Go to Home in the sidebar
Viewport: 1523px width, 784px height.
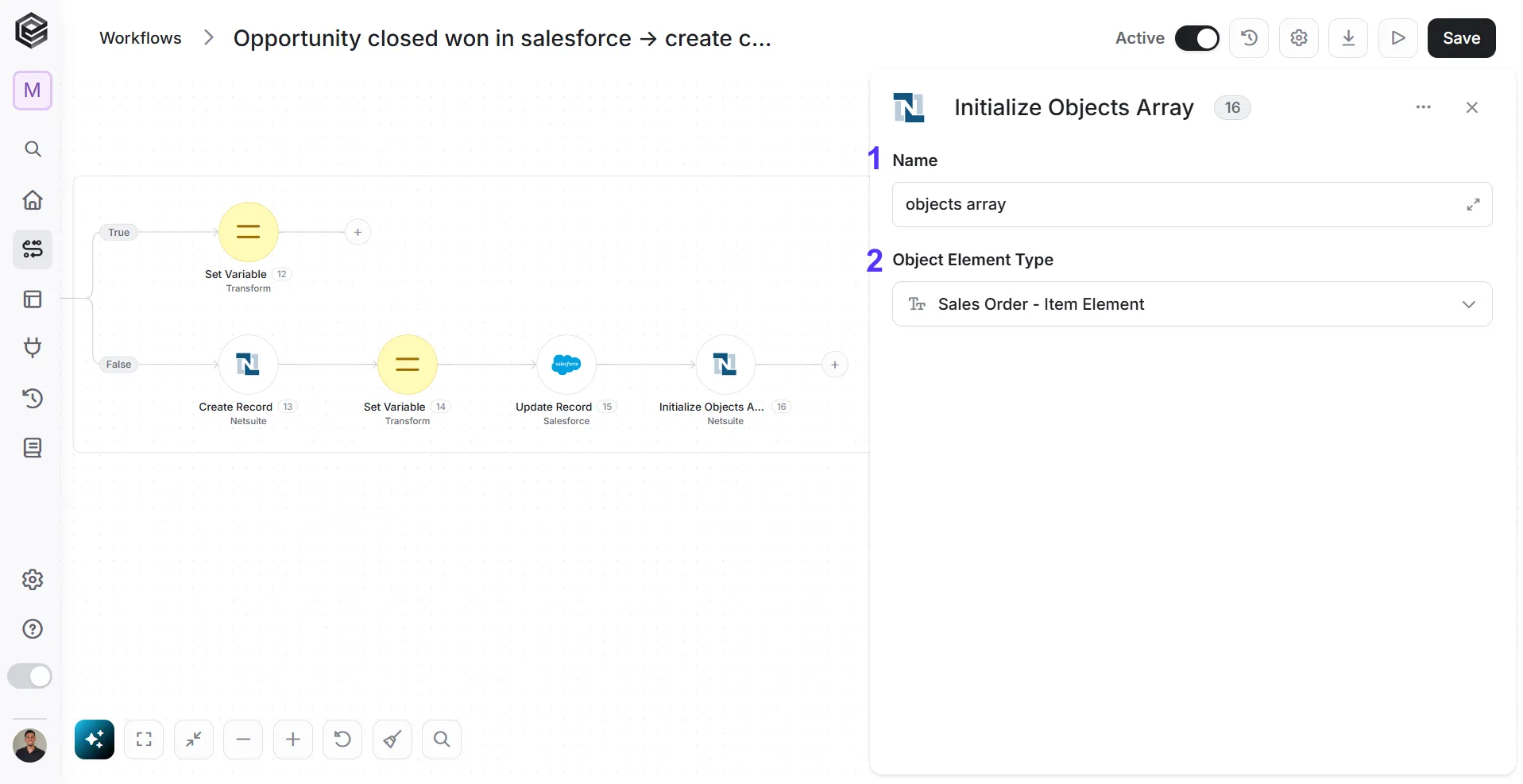[x=33, y=199]
